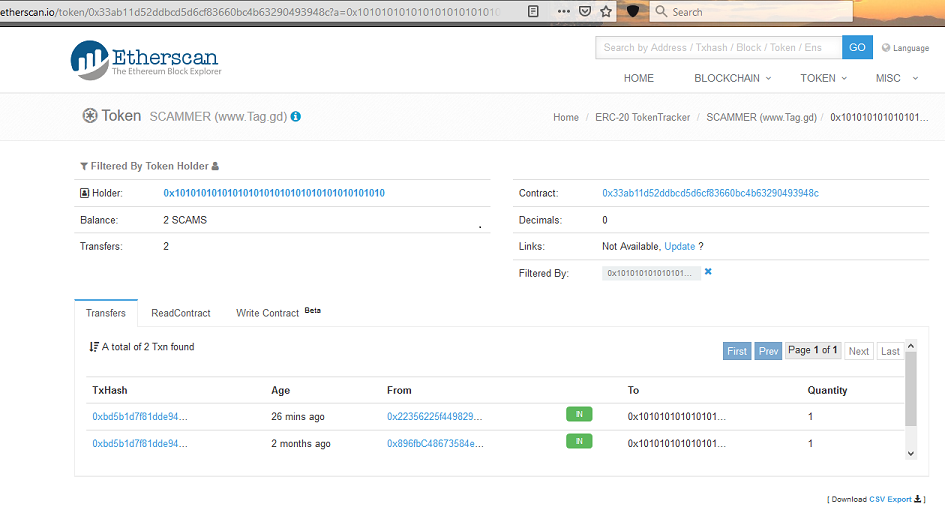945x522 pixels.
Task: Click IN badge in 26 mins ago row
Action: tap(579, 414)
